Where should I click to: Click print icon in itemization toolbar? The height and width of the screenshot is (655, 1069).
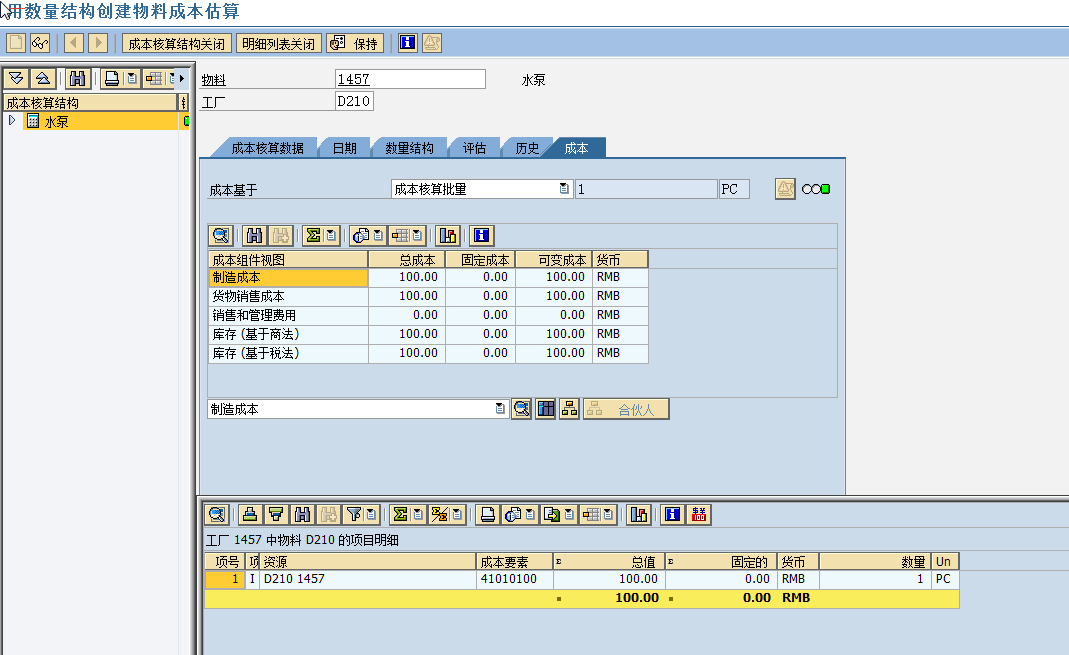(x=487, y=515)
